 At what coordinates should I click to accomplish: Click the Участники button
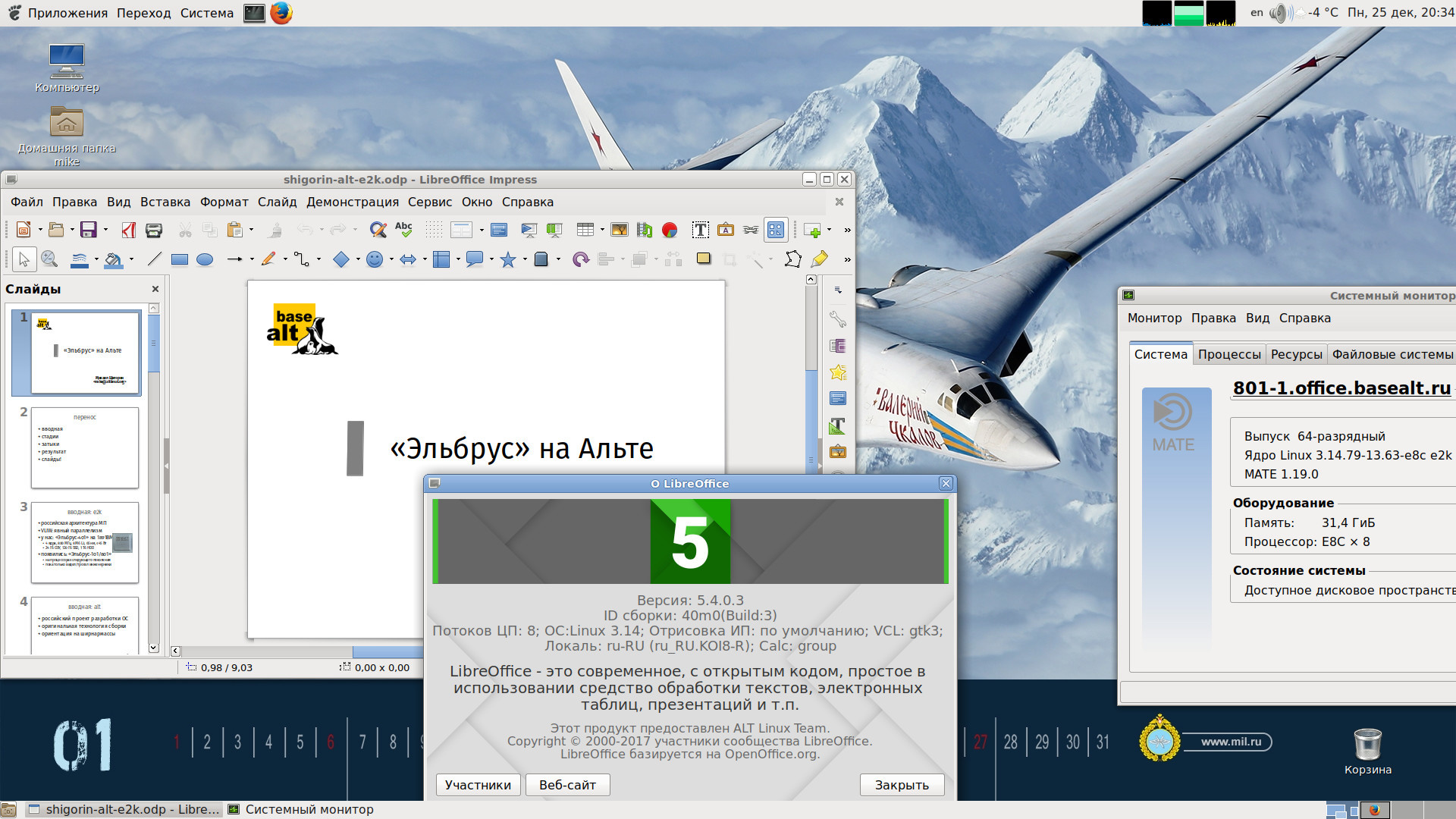pyautogui.click(x=478, y=785)
